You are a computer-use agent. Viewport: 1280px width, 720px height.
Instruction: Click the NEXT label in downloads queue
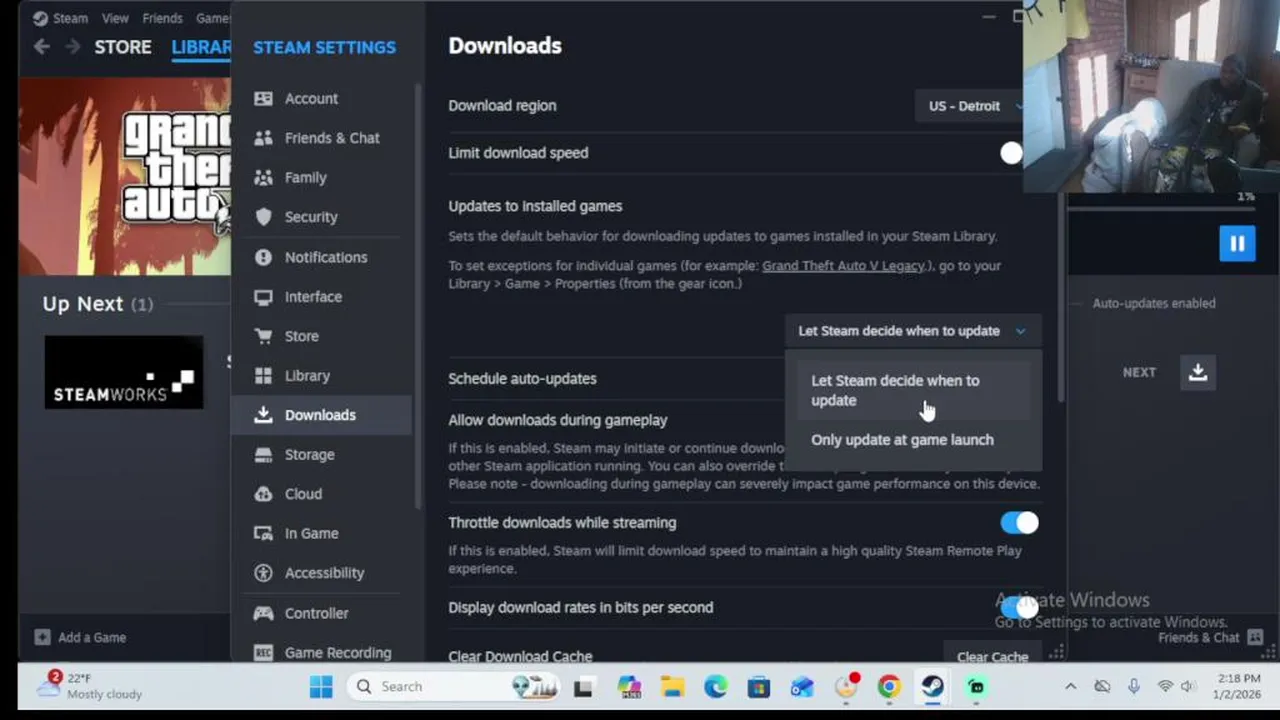pos(1139,372)
